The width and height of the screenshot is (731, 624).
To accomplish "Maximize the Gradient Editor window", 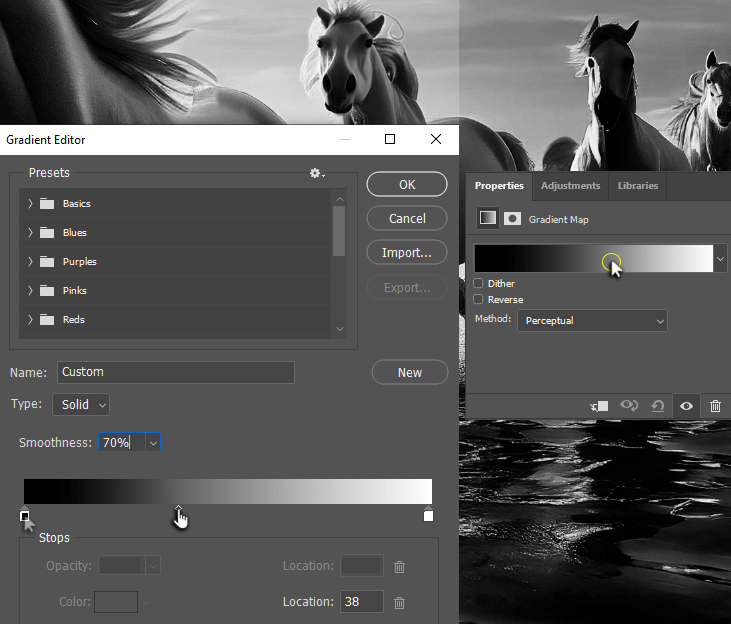I will [x=390, y=139].
